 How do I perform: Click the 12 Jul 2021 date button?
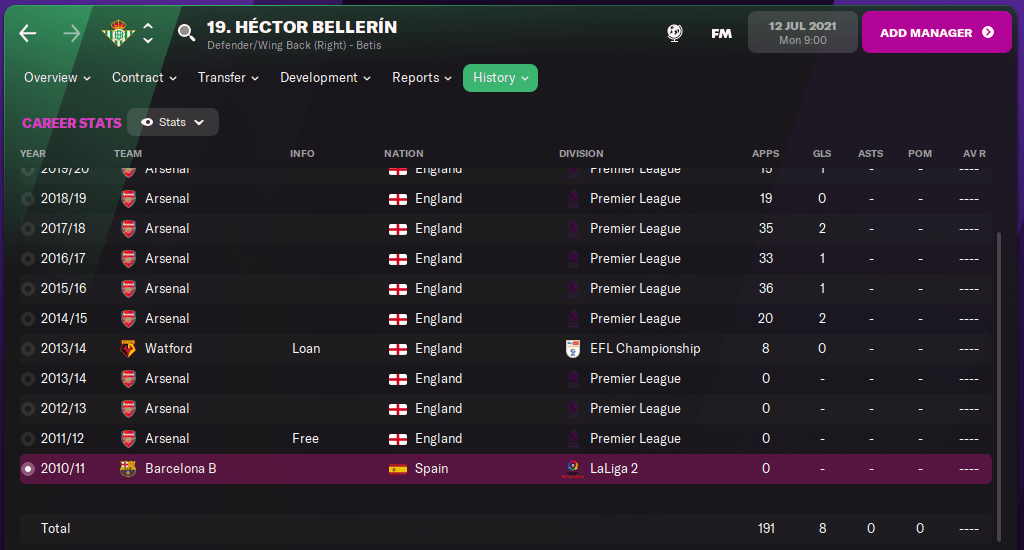click(803, 33)
